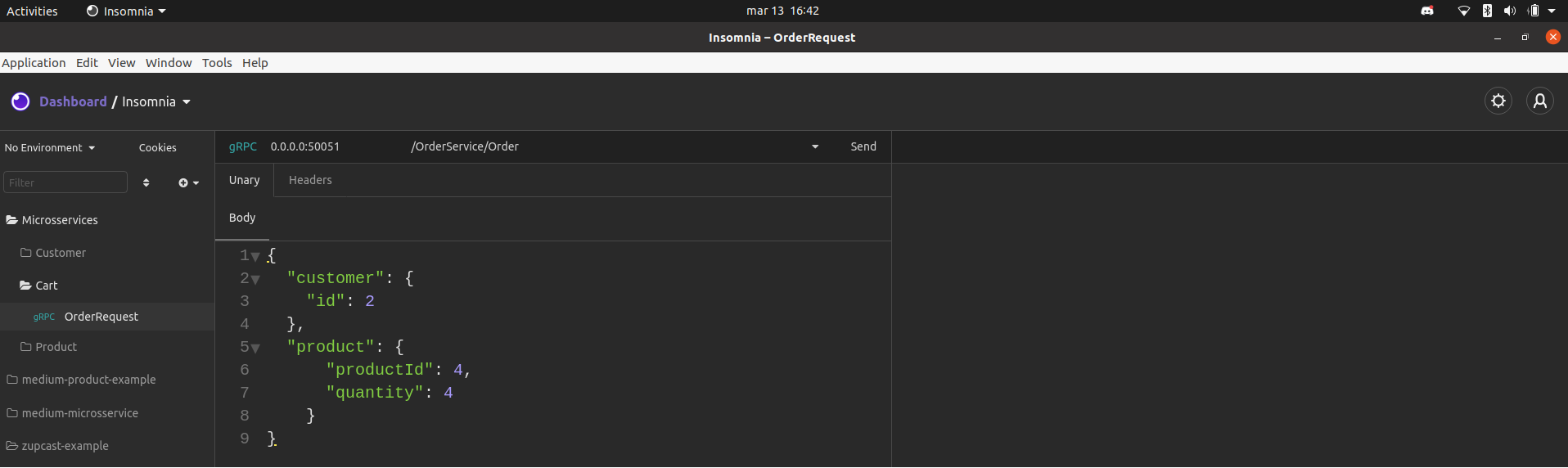Click the "customer" key in the body

(x=335, y=278)
